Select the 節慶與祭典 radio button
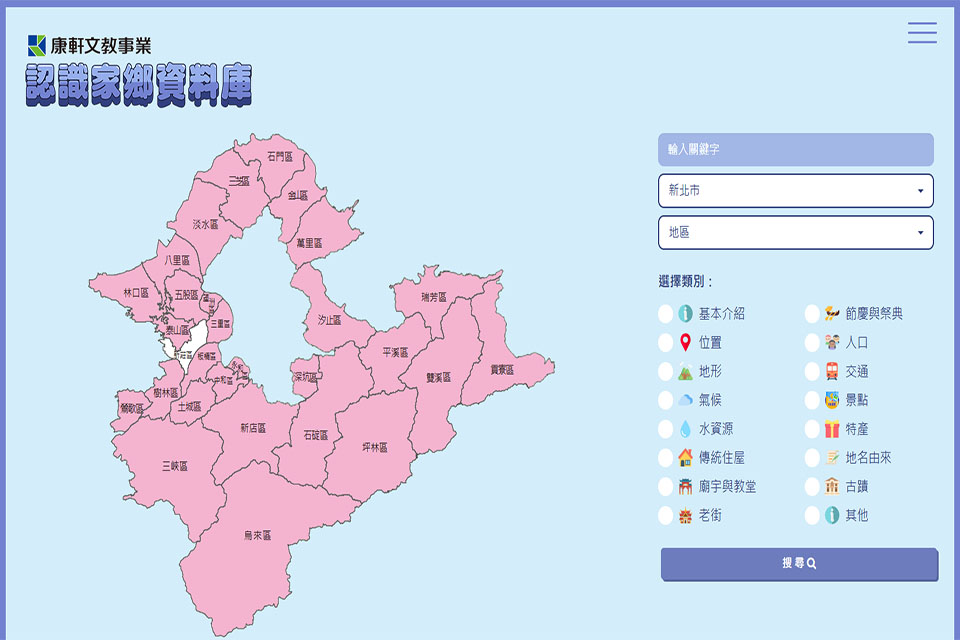The image size is (960, 640). click(812, 314)
